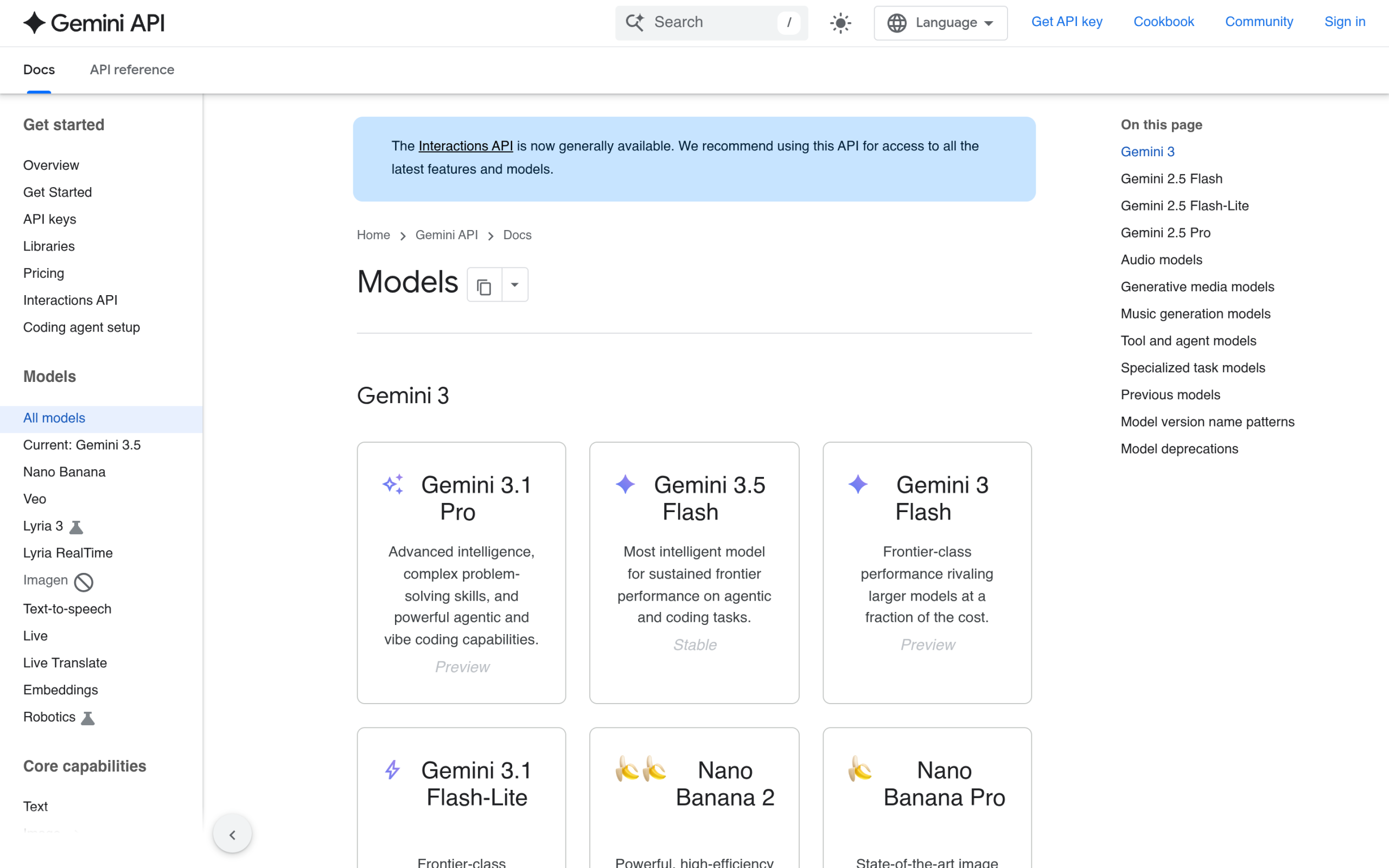
Task: Click the slash shortcut badge in search
Action: click(x=788, y=22)
